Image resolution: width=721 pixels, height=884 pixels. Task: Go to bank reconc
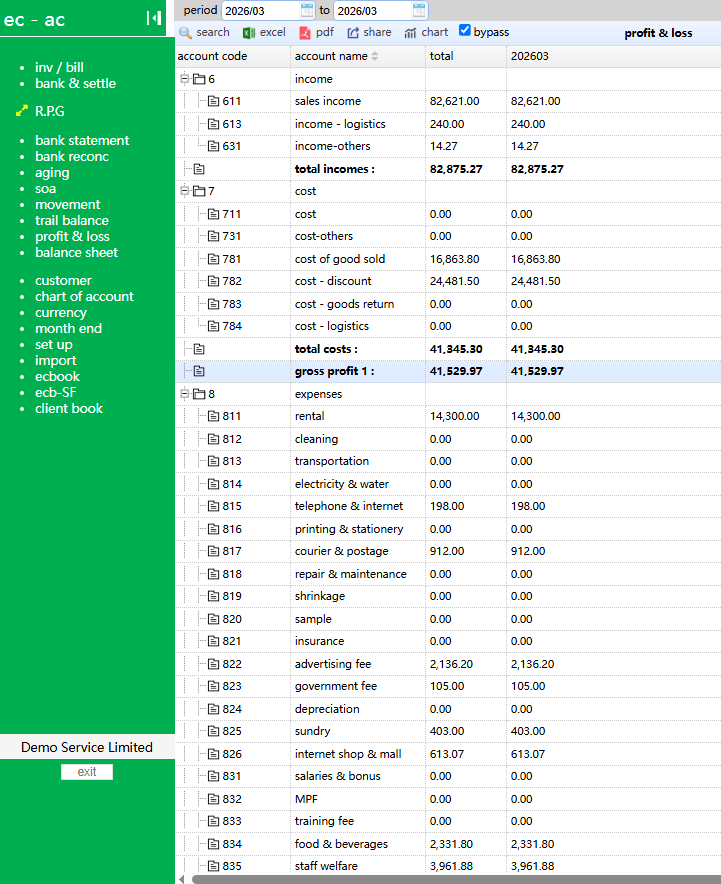click(72, 156)
